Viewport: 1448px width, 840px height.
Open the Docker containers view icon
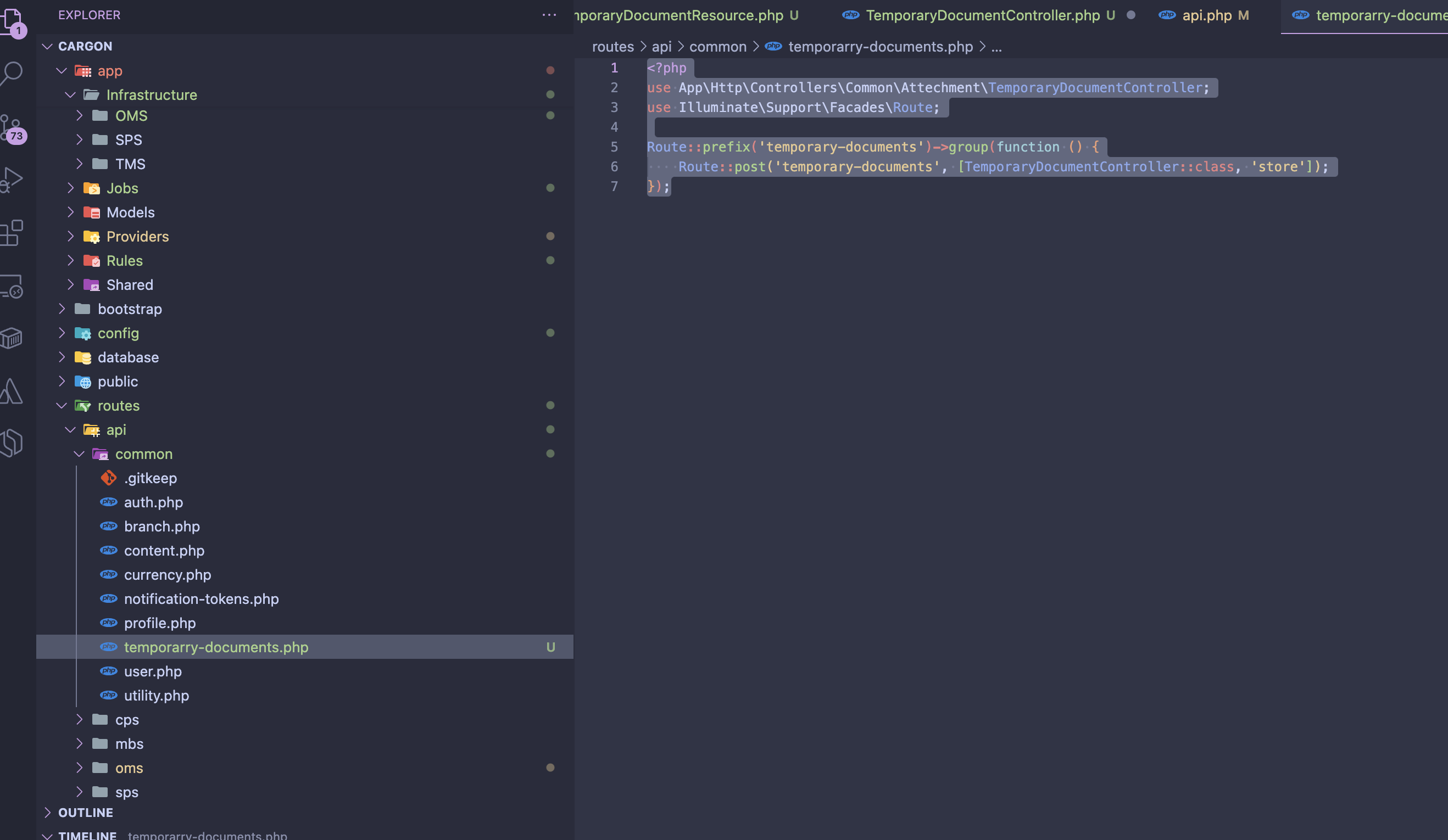point(12,338)
